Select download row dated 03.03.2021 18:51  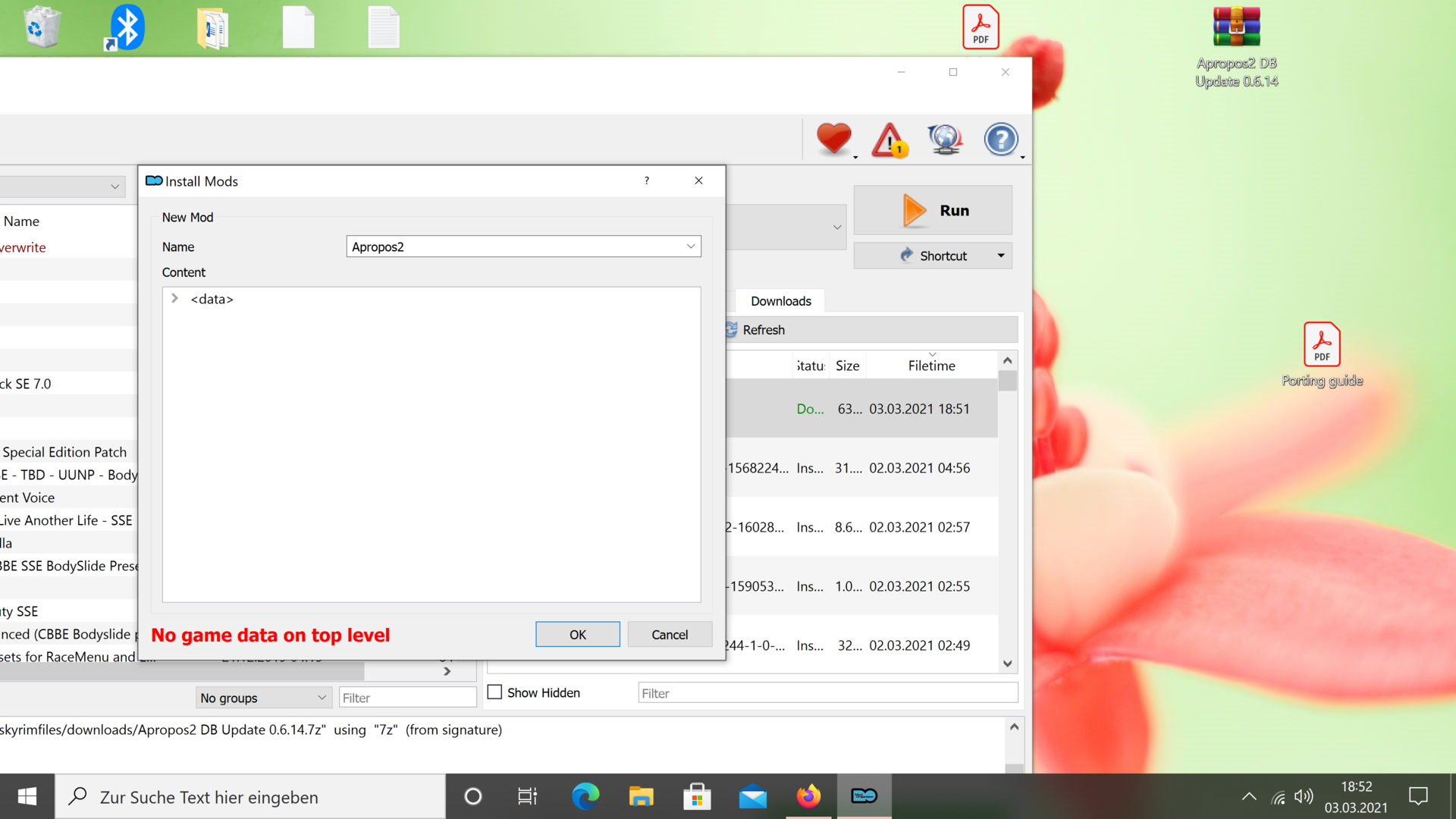pyautogui.click(x=861, y=409)
